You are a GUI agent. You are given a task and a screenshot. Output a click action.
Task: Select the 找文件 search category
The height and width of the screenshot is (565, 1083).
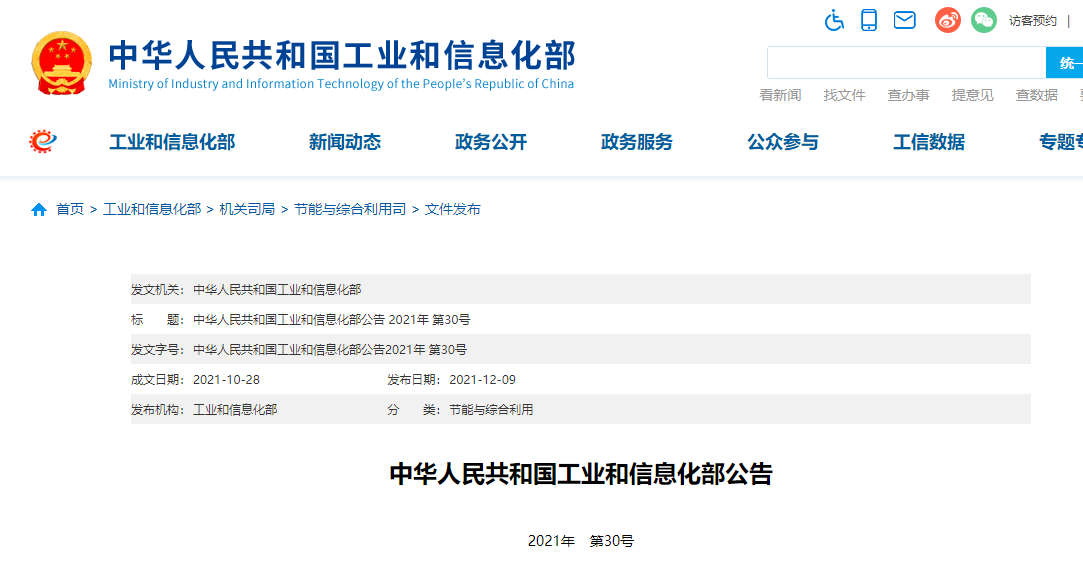pos(844,95)
